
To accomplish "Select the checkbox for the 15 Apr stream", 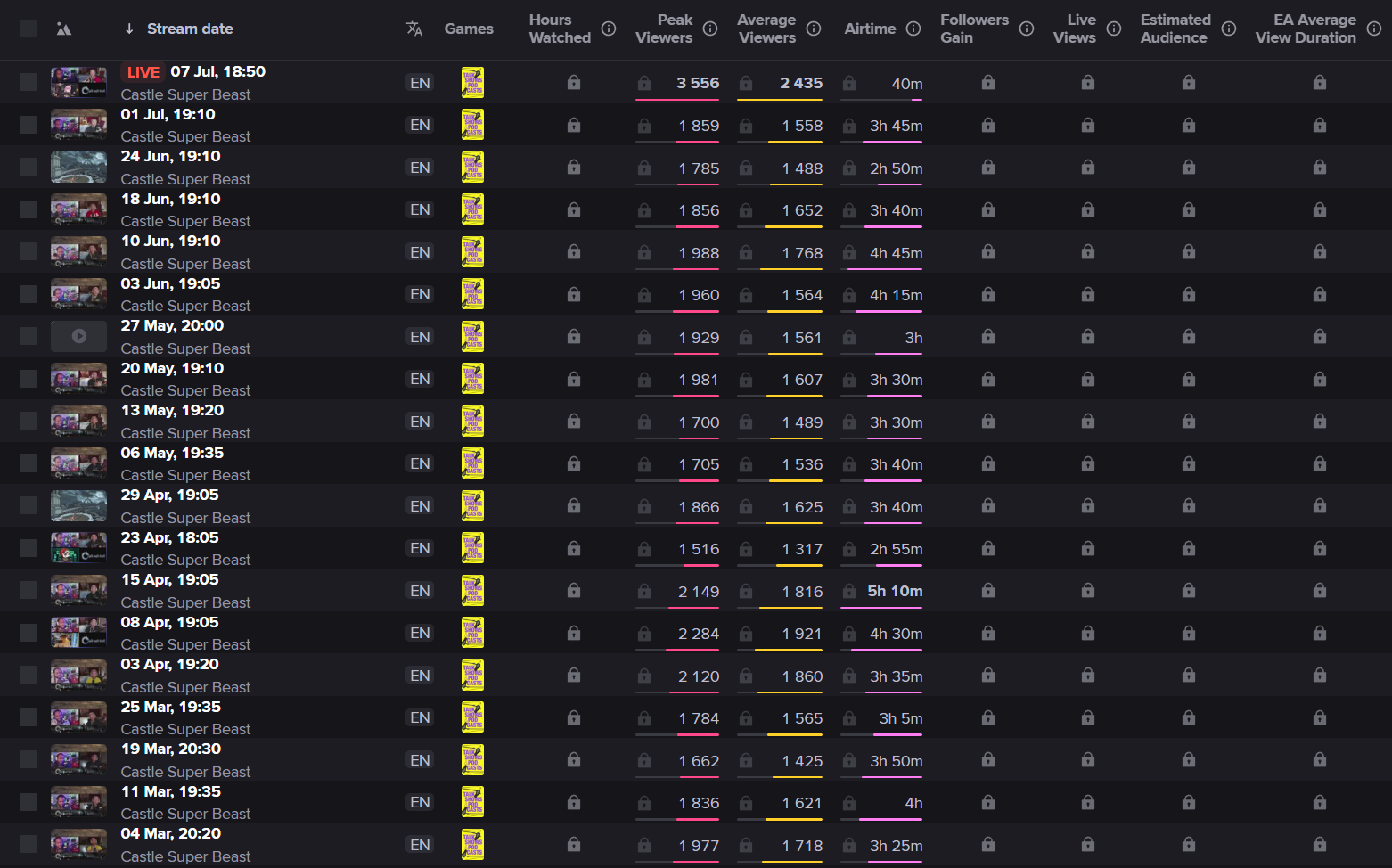I will point(29,591).
